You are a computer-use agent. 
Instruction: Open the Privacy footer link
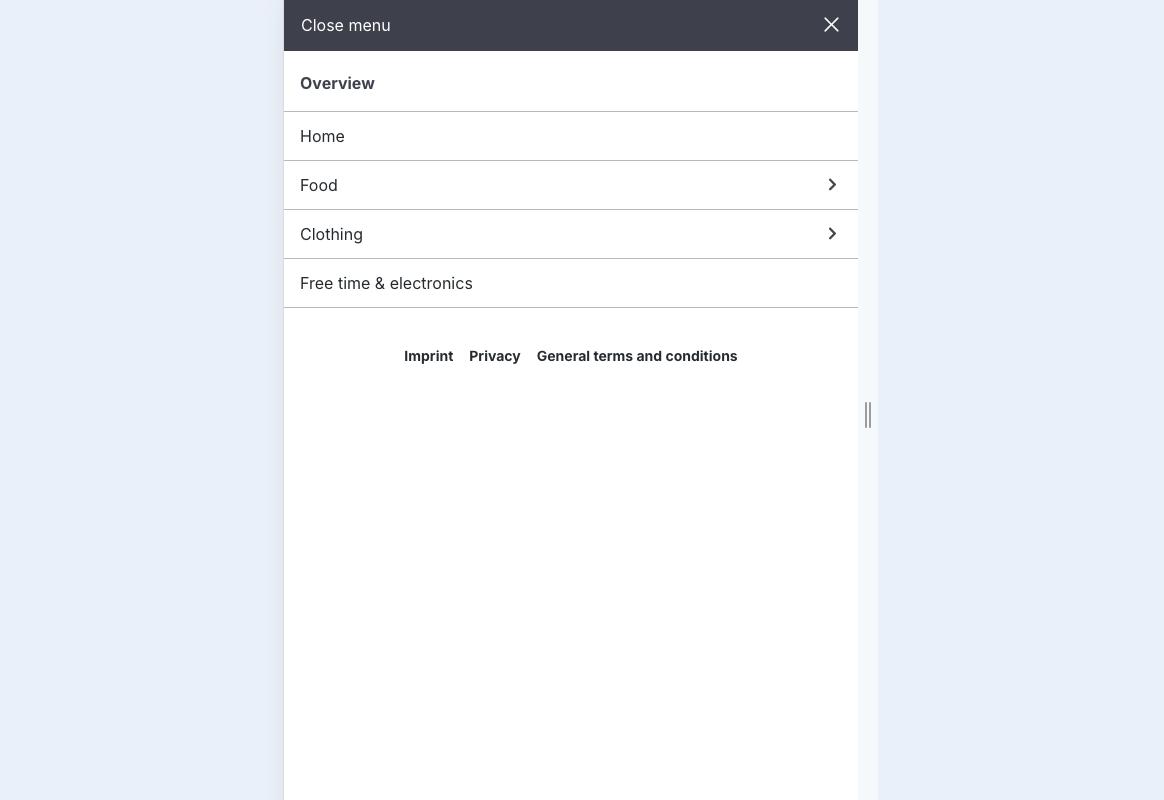click(495, 356)
